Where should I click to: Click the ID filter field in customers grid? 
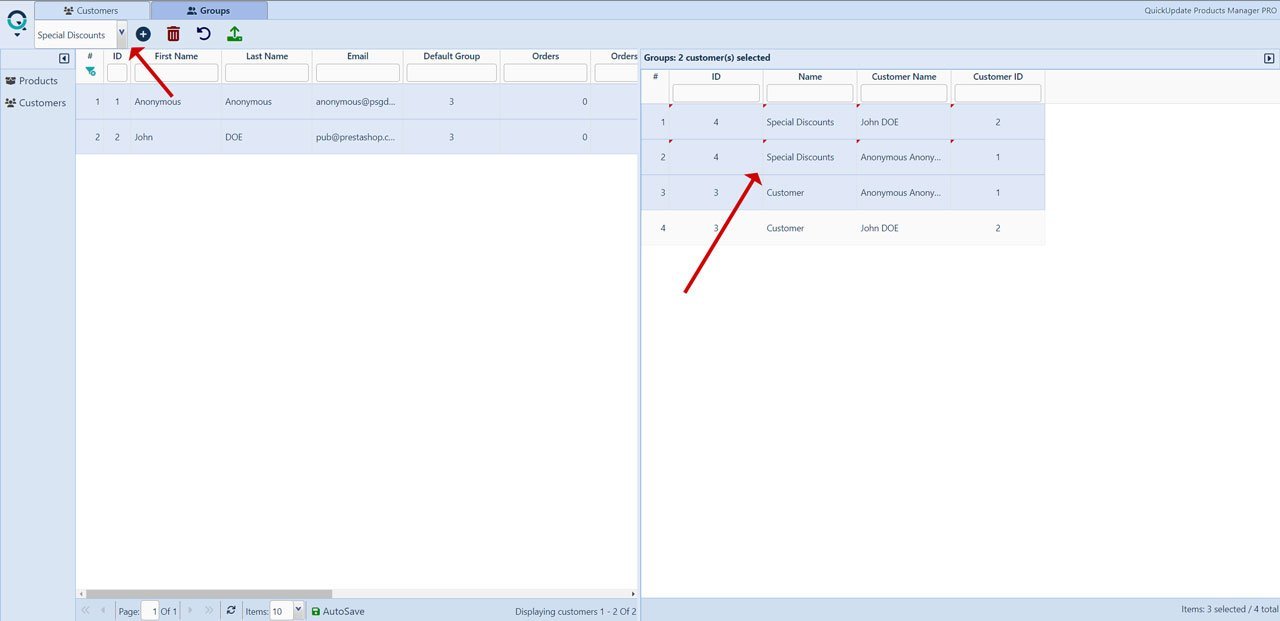(117, 73)
